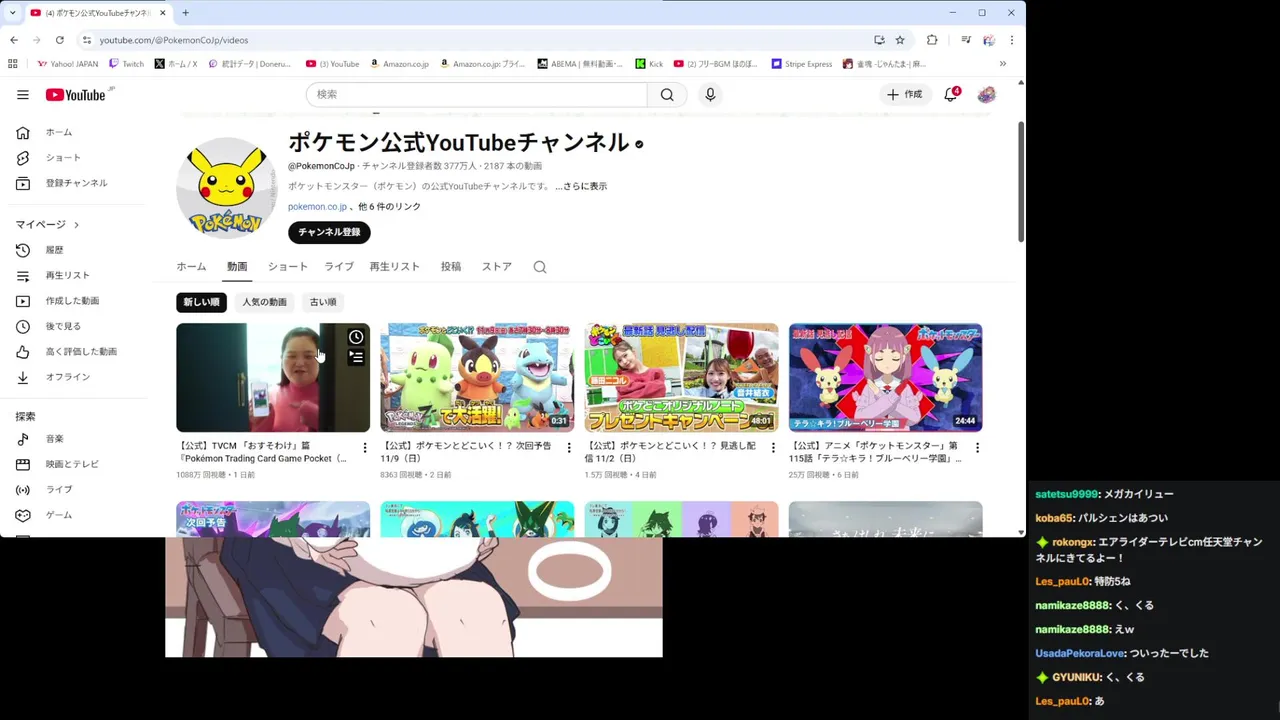Open the ポケモンとどこいく 次回予告 thumbnail
Image resolution: width=1280 pixels, height=720 pixels.
tap(477, 377)
